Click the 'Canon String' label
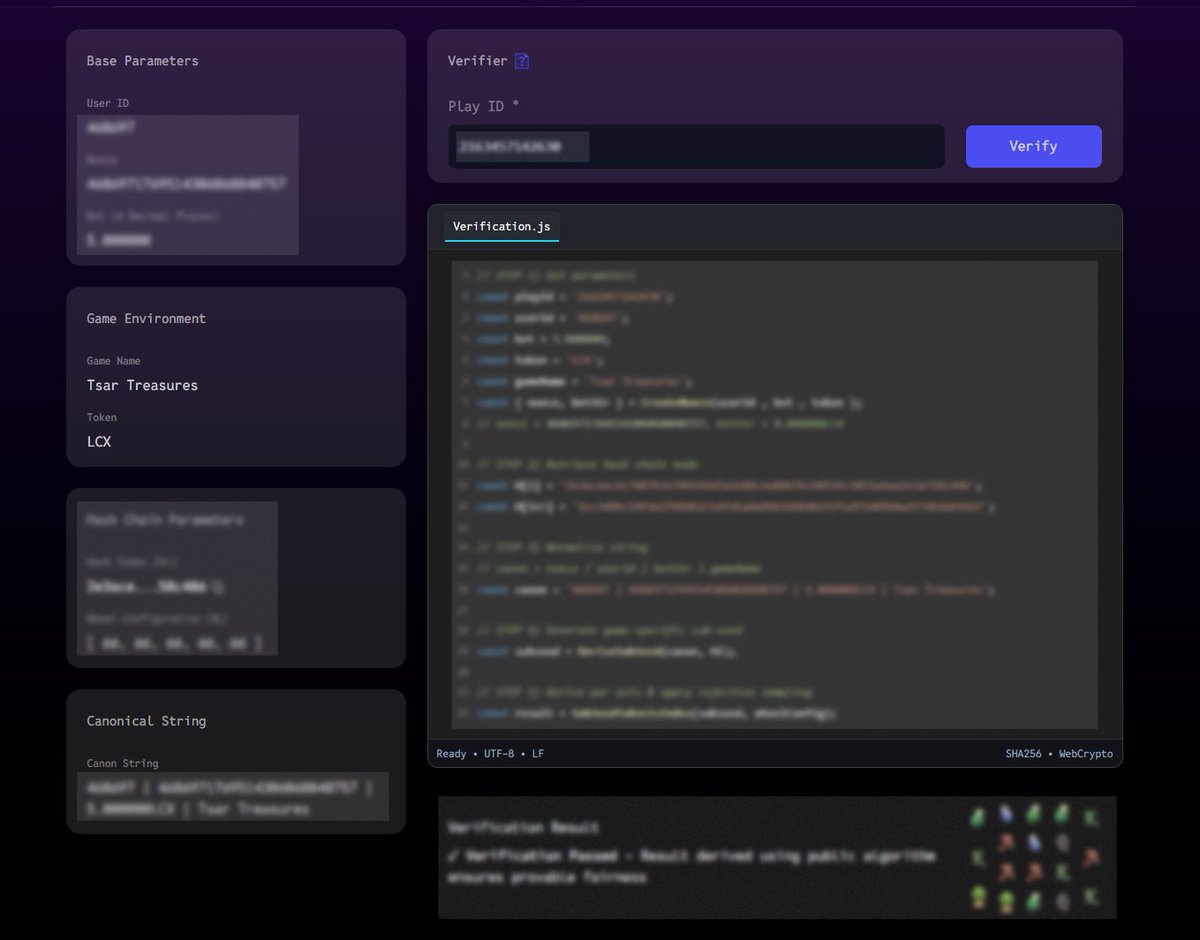Image resolution: width=1200 pixels, height=940 pixels. pos(122,763)
